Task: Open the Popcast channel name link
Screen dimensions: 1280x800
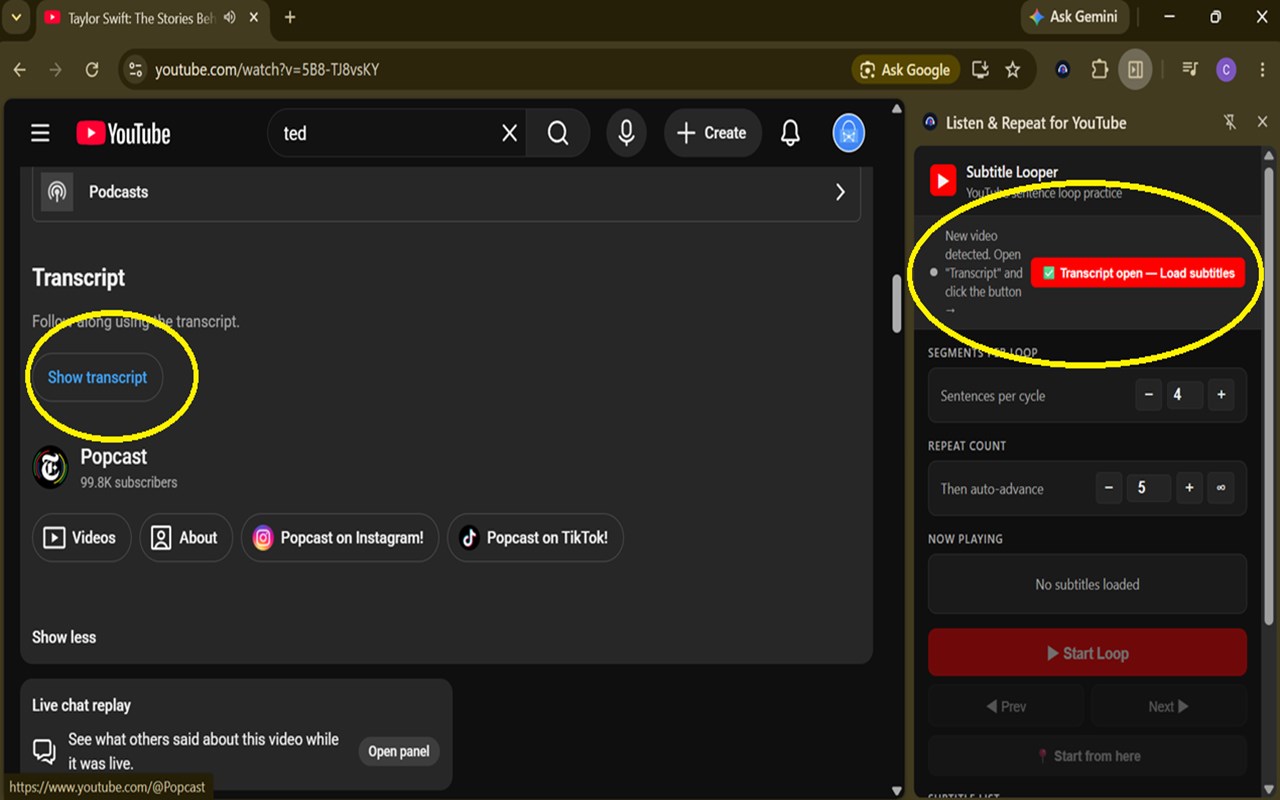Action: click(x=114, y=457)
